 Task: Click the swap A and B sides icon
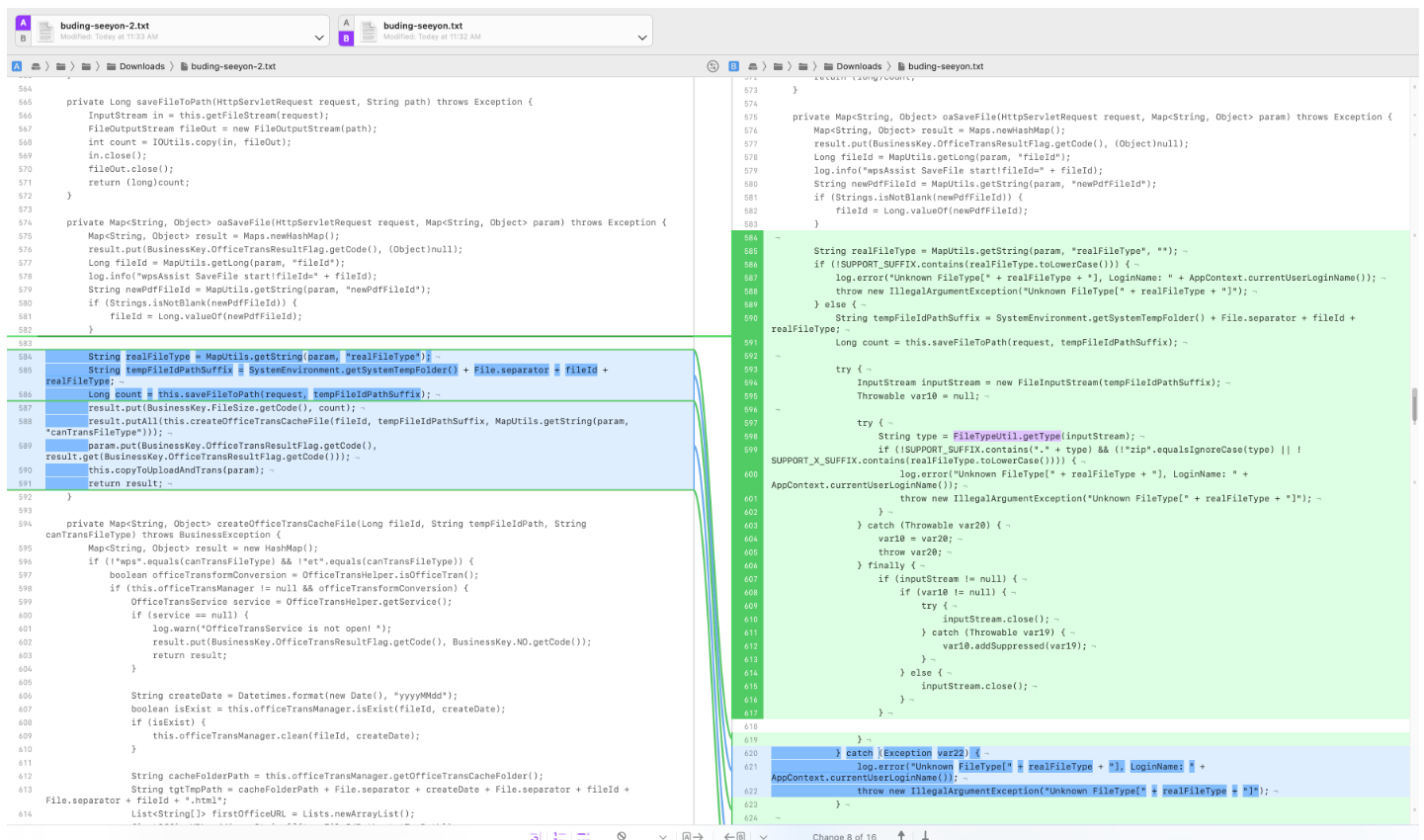tap(712, 66)
